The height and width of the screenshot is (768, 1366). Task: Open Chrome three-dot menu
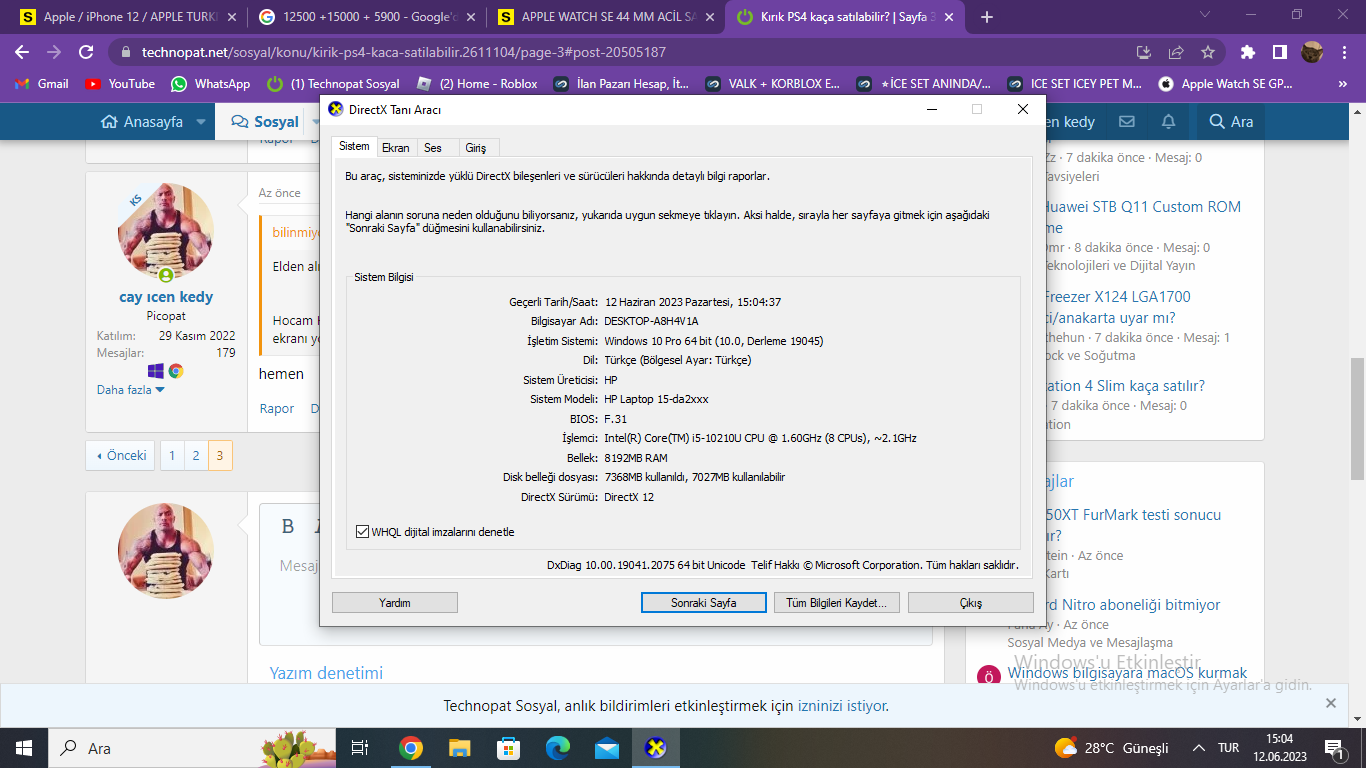pyautogui.click(x=1344, y=52)
